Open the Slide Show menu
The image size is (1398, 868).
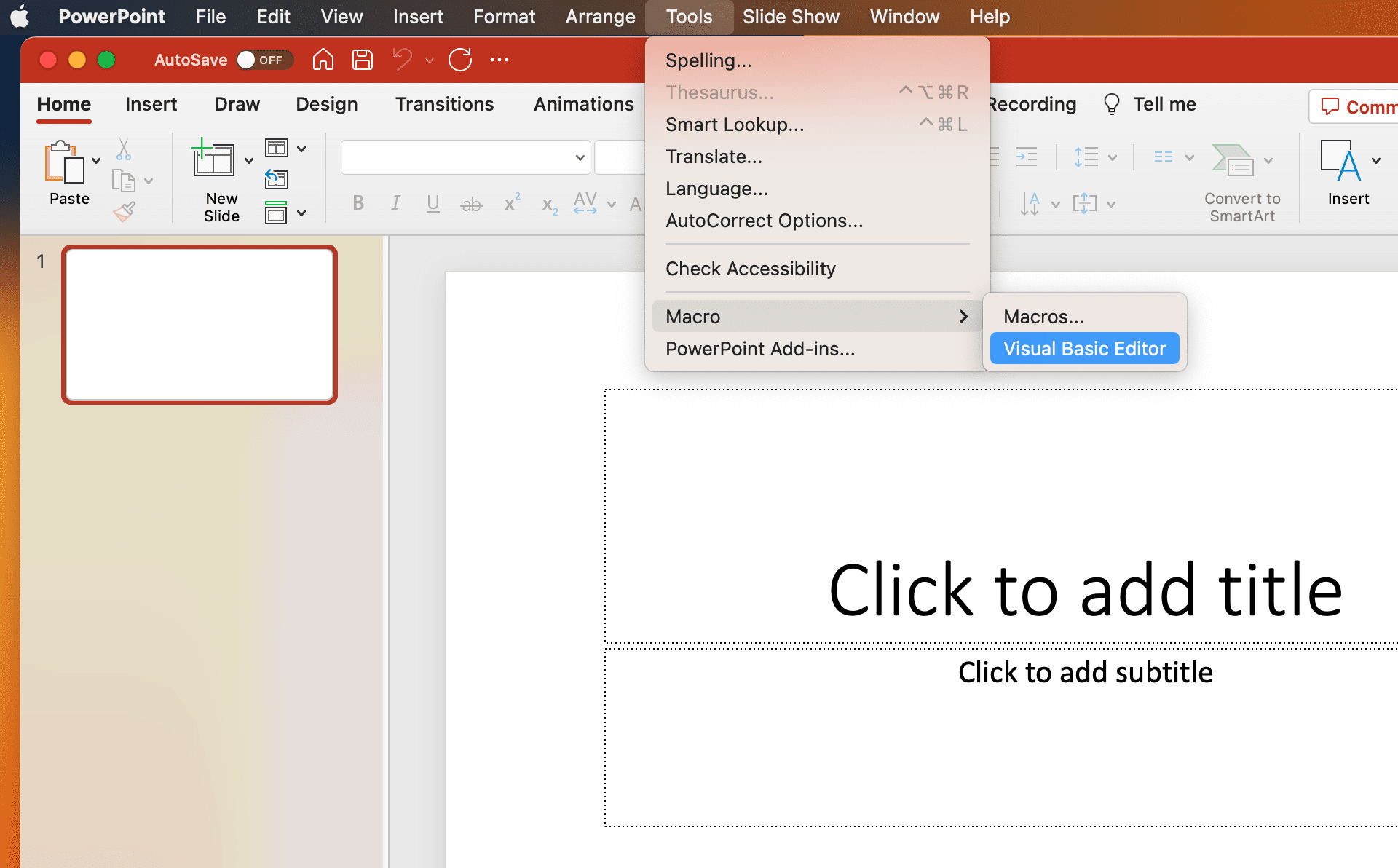pos(791,17)
